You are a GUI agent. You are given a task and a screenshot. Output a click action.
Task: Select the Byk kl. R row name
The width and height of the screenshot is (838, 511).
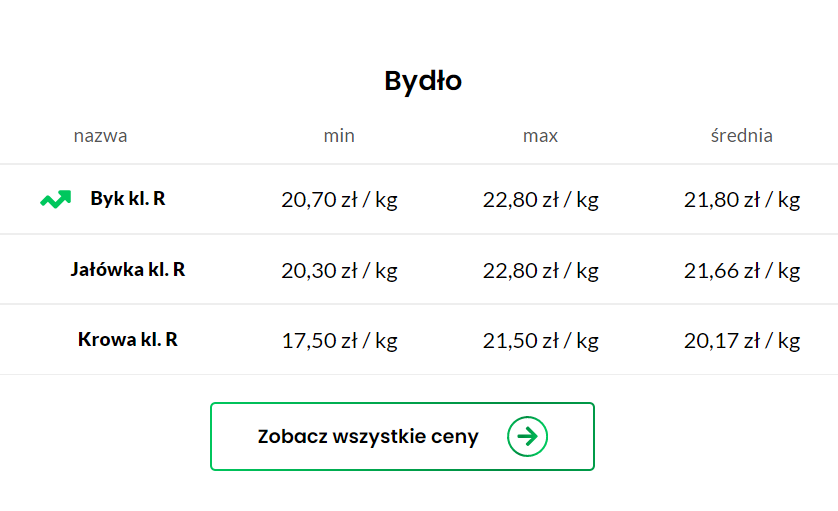[128, 199]
